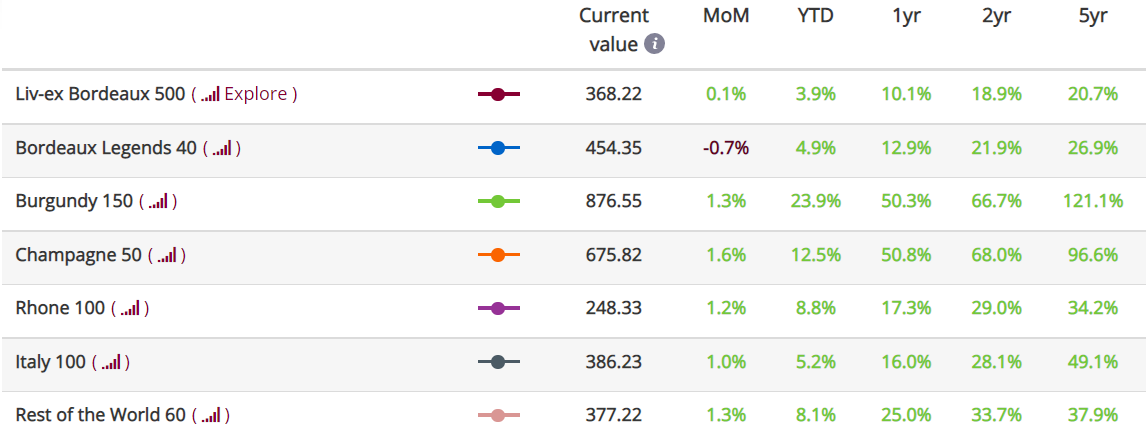Click the Burgundy 150 index name
Image resolution: width=1146 pixels, height=440 pixels.
[x=75, y=202]
